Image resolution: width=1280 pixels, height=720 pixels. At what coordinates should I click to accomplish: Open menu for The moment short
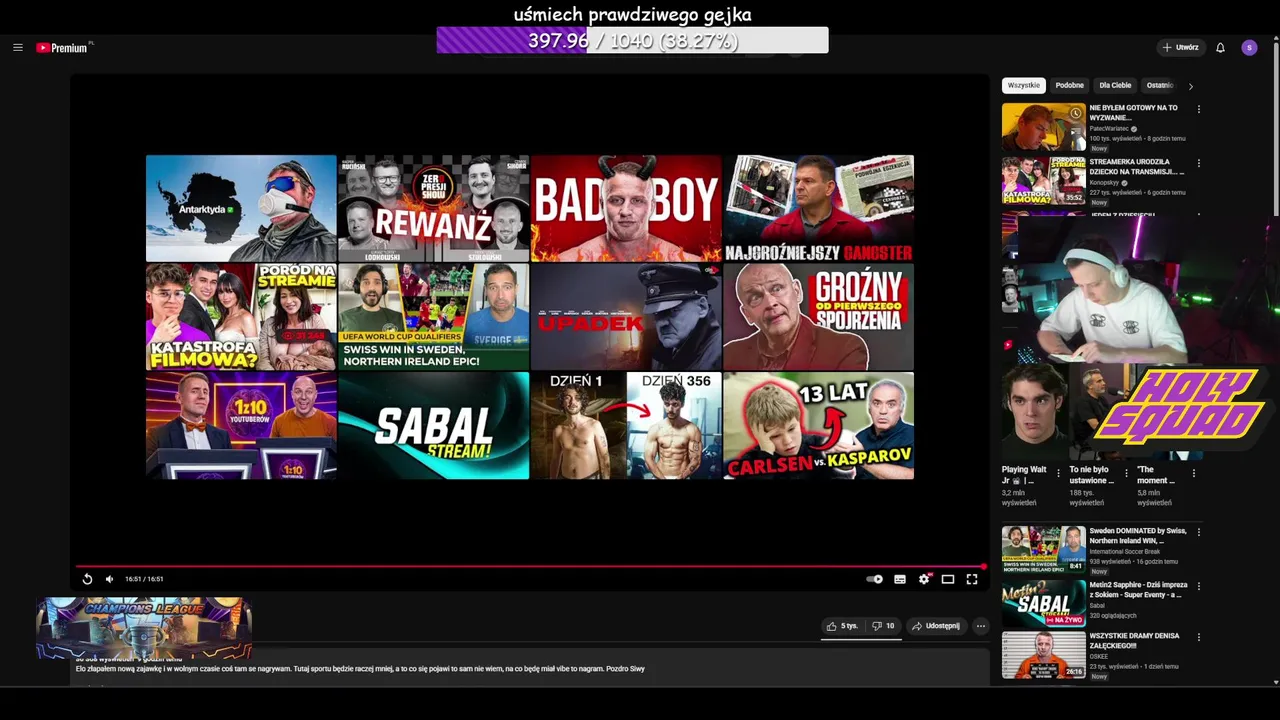click(1193, 472)
